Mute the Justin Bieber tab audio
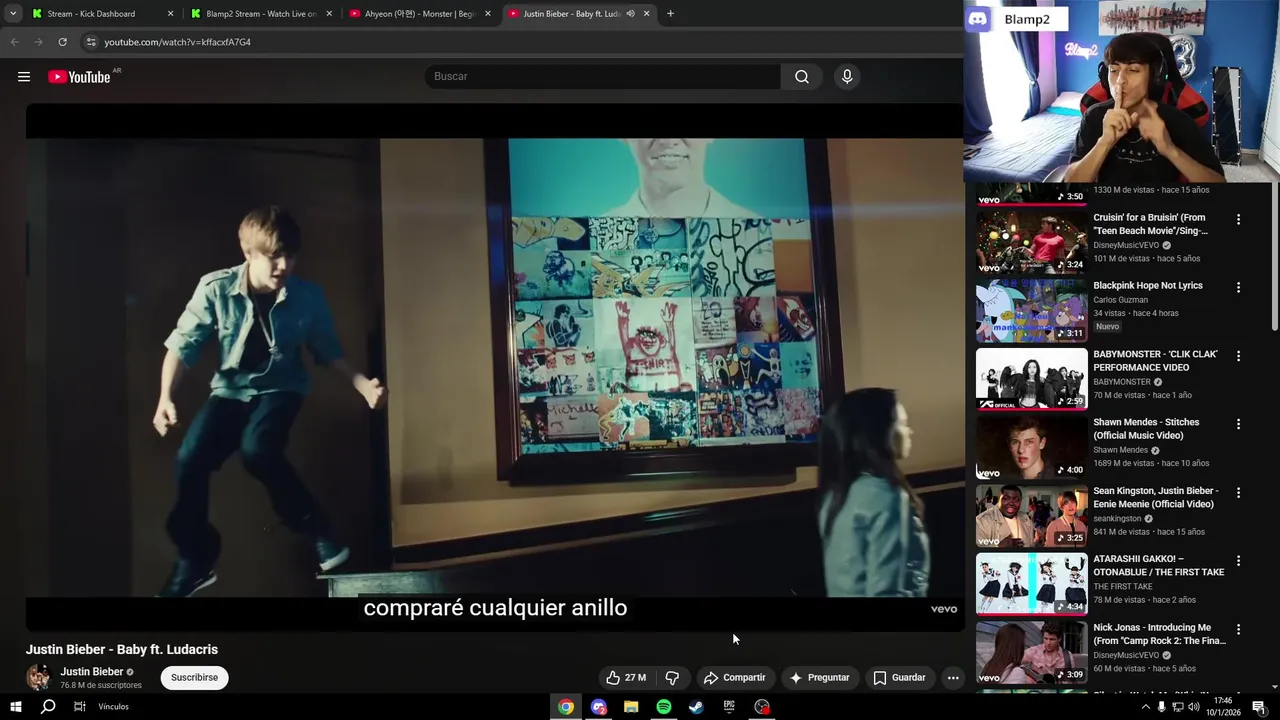The width and height of the screenshot is (1280, 720). (x=630, y=14)
